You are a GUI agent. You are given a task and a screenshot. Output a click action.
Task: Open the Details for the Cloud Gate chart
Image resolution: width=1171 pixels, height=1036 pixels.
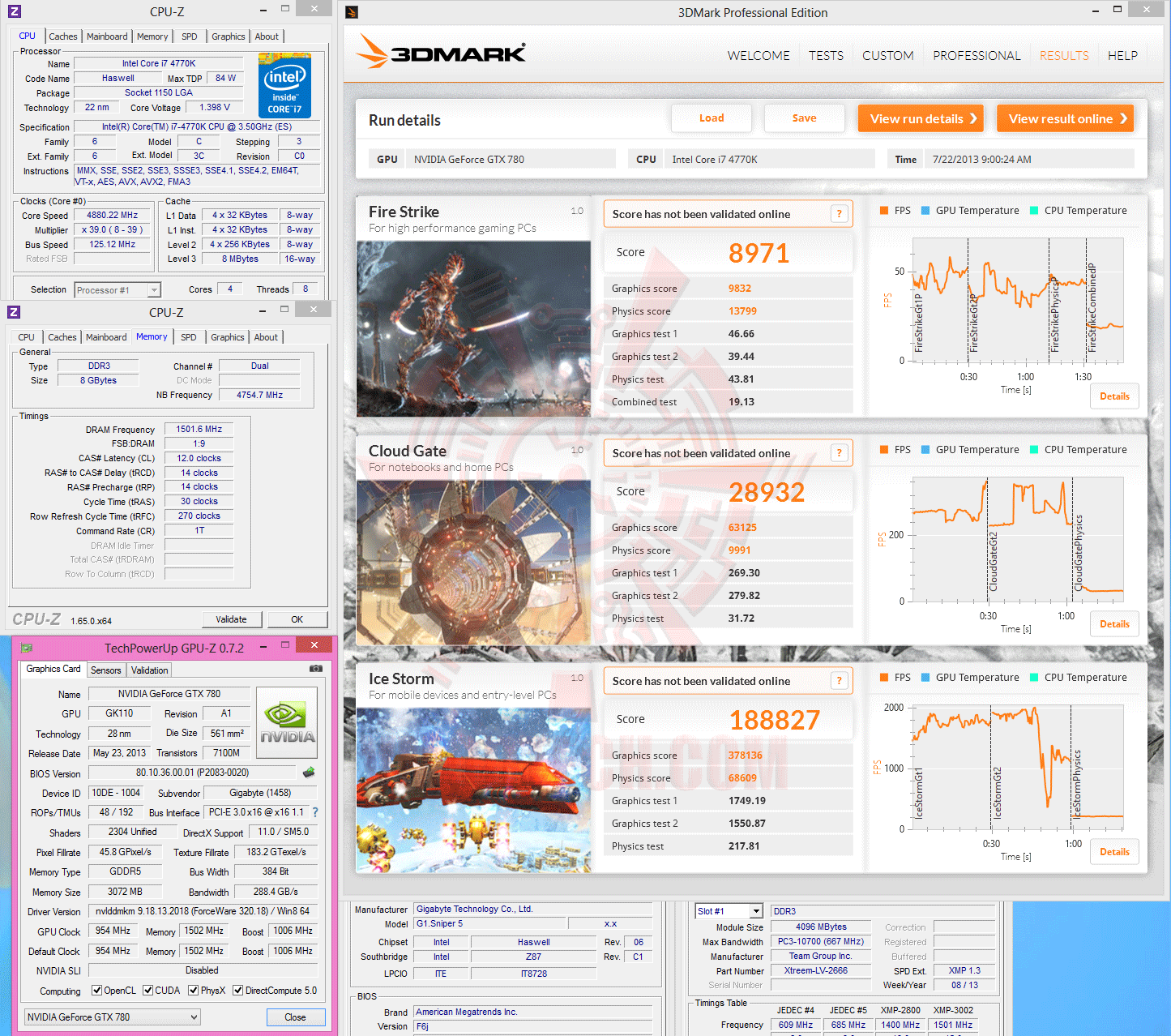coord(1114,624)
